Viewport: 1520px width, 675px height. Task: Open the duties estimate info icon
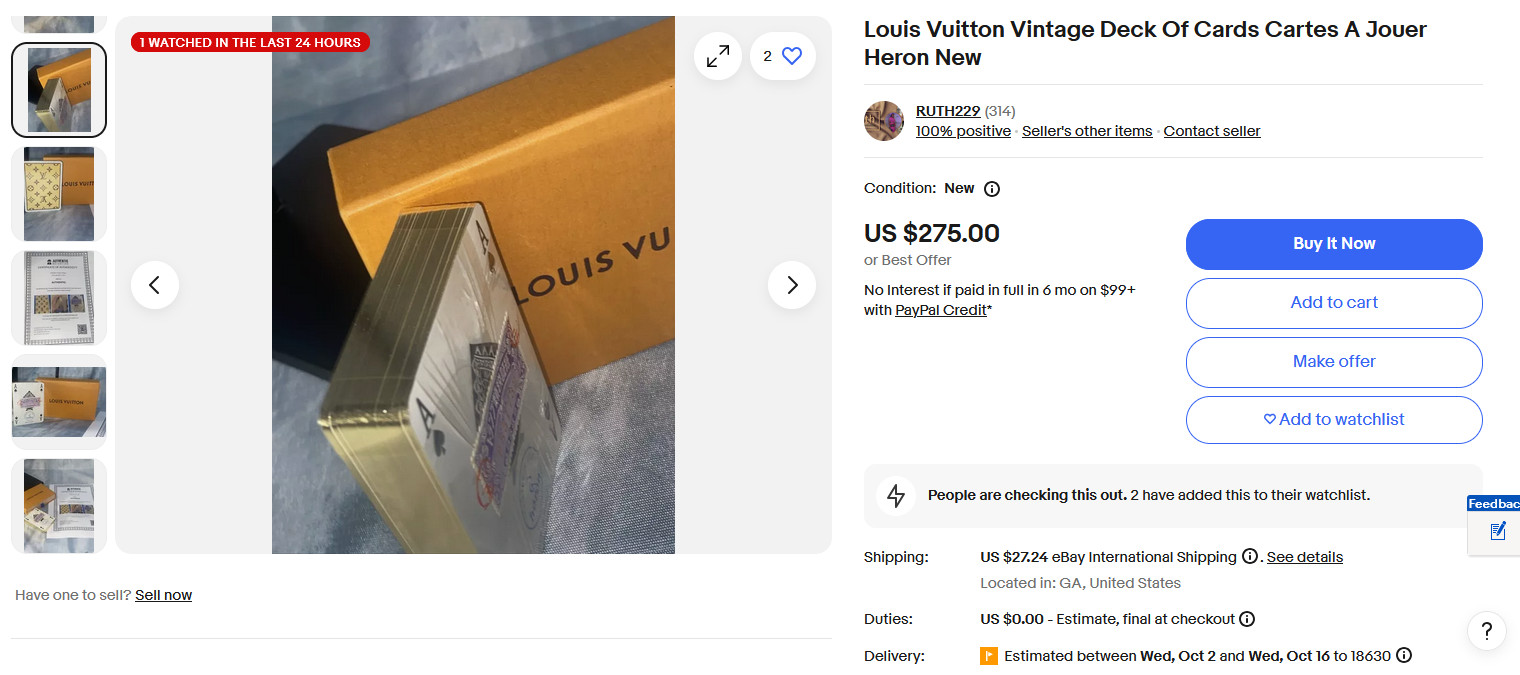[x=1247, y=619]
